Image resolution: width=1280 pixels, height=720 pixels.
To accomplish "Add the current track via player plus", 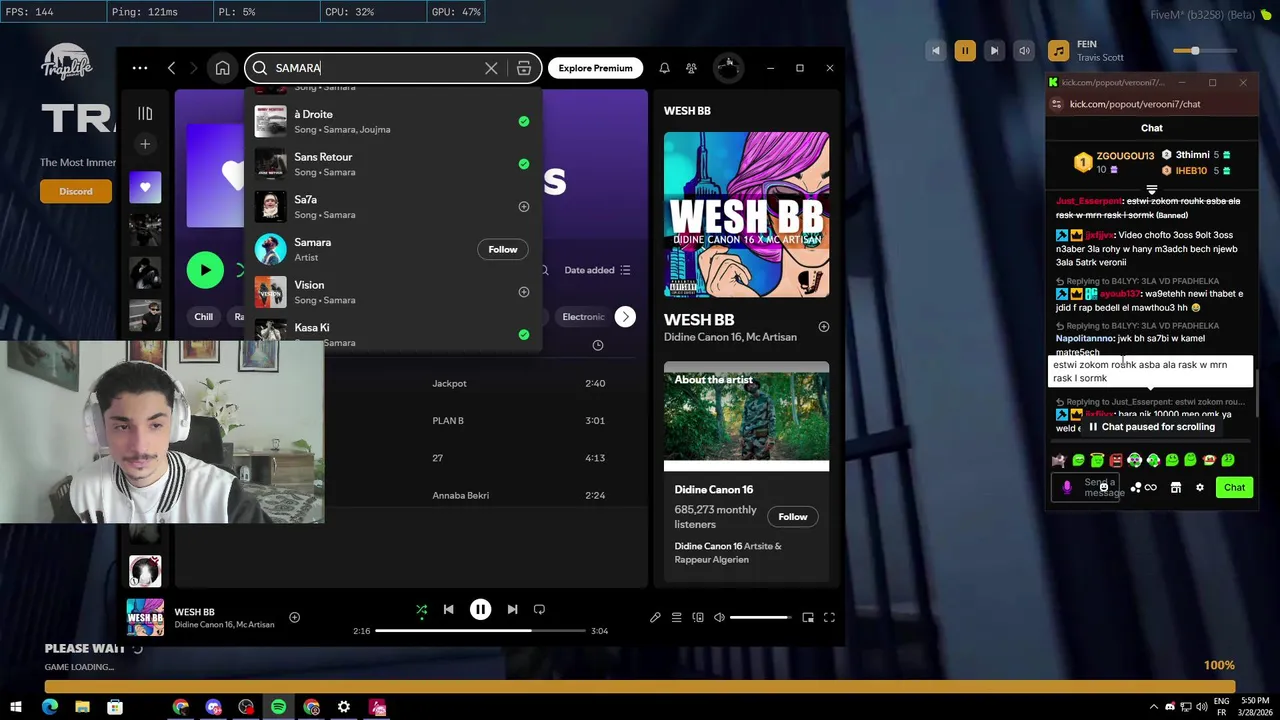I will tap(294, 618).
